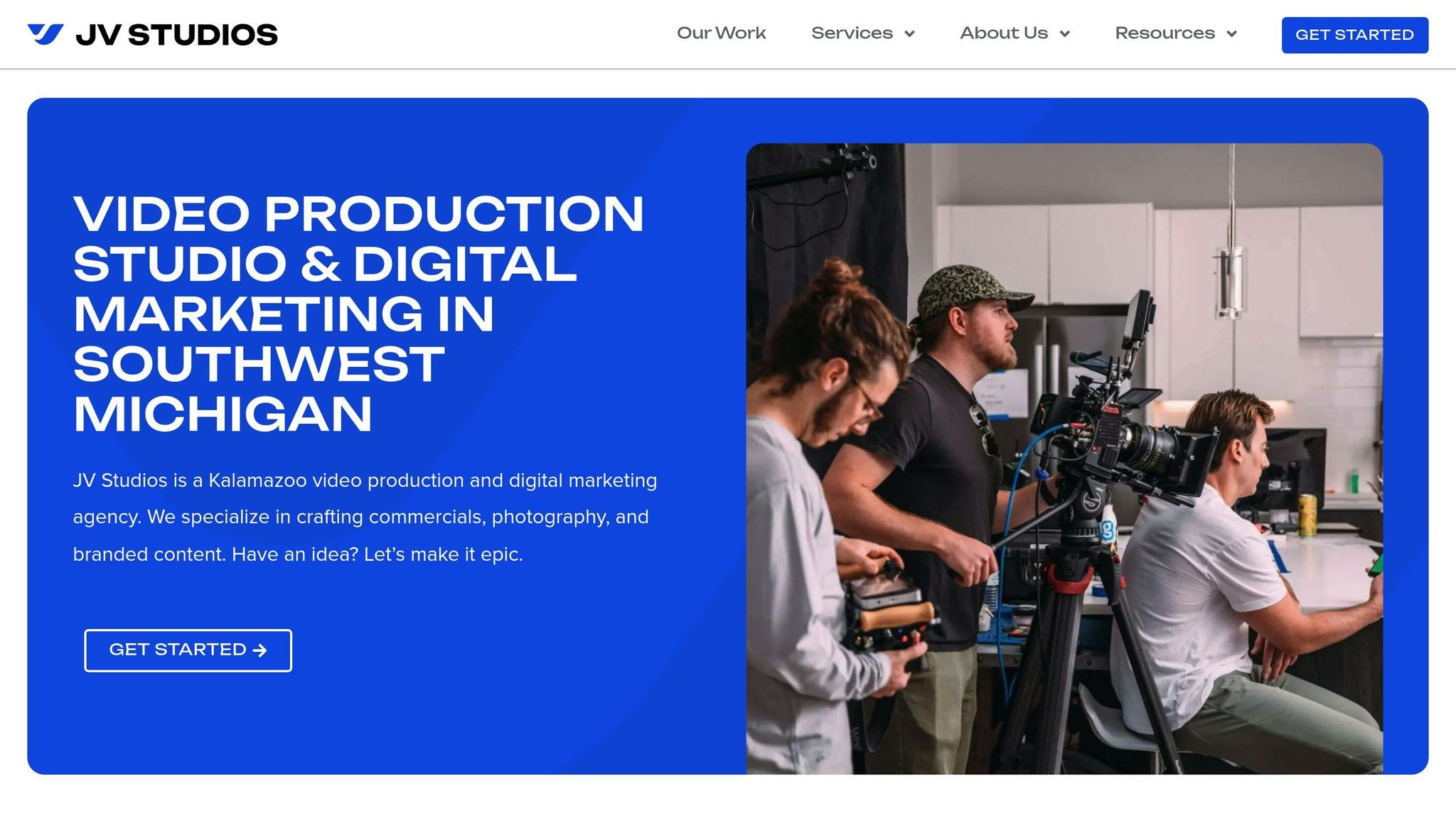Screen dimensions: 1456x819
Task: Click the cinema camera in the hero image
Action: [1109, 434]
